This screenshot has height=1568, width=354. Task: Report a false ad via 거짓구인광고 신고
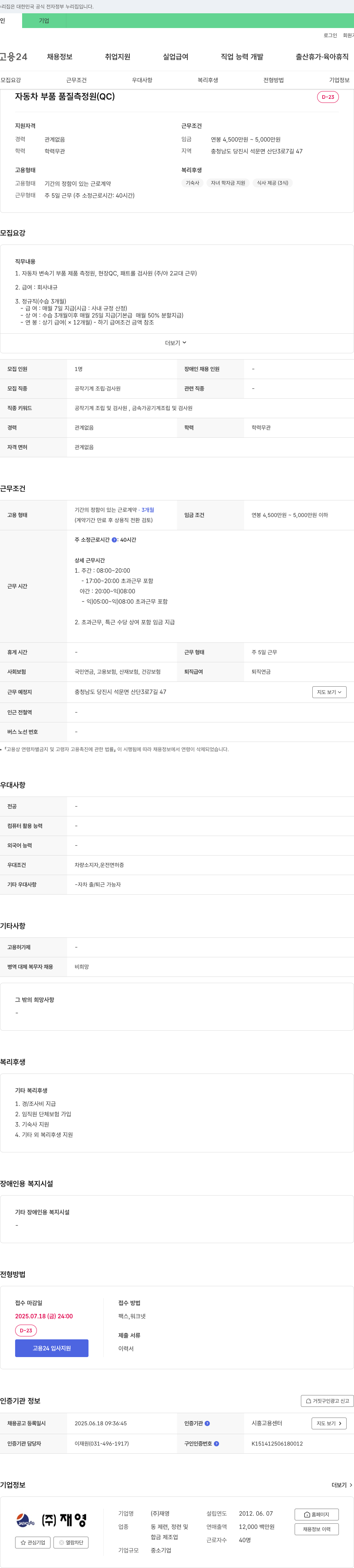point(327,1401)
